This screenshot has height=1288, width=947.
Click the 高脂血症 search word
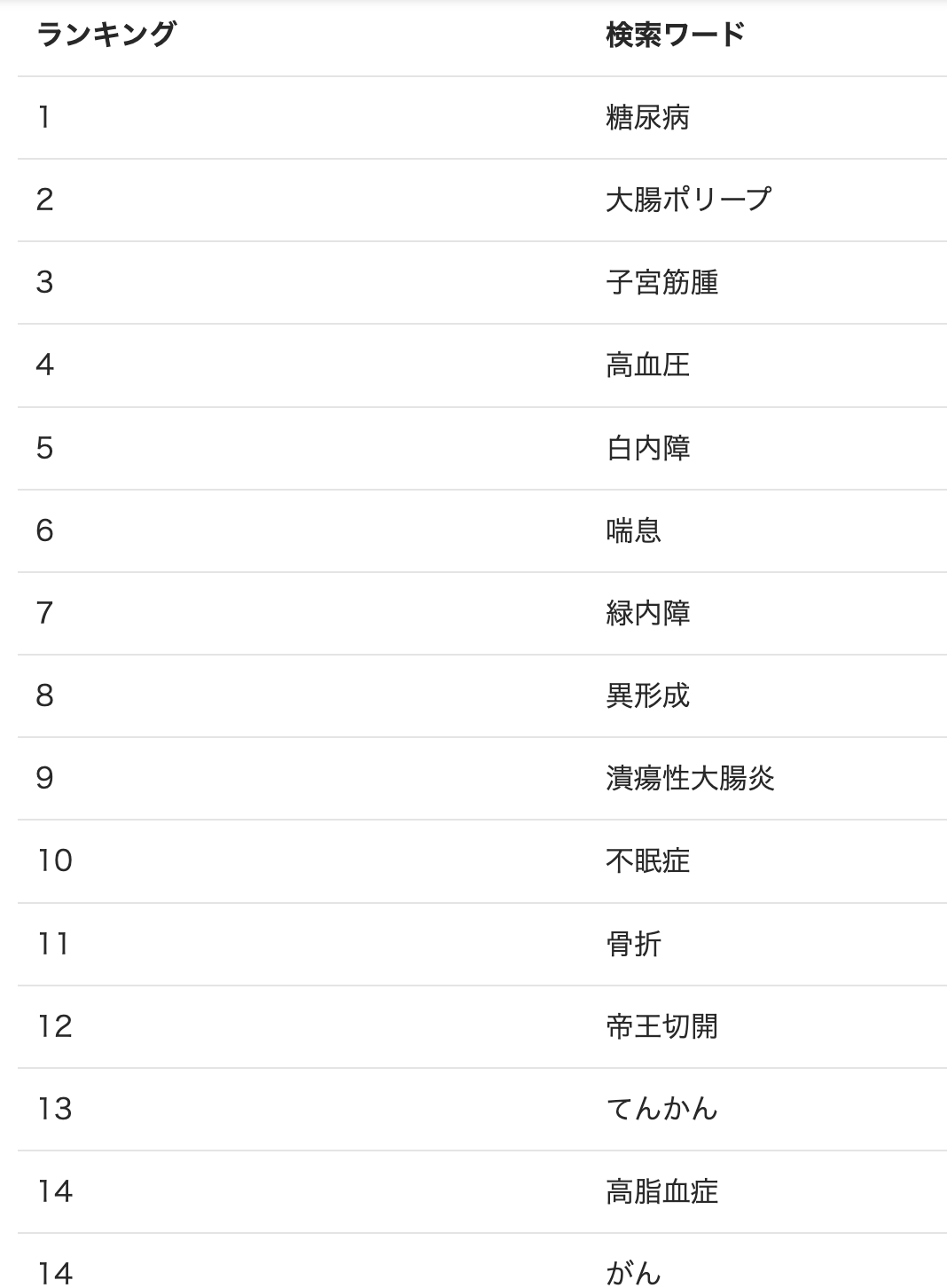coord(661,1191)
